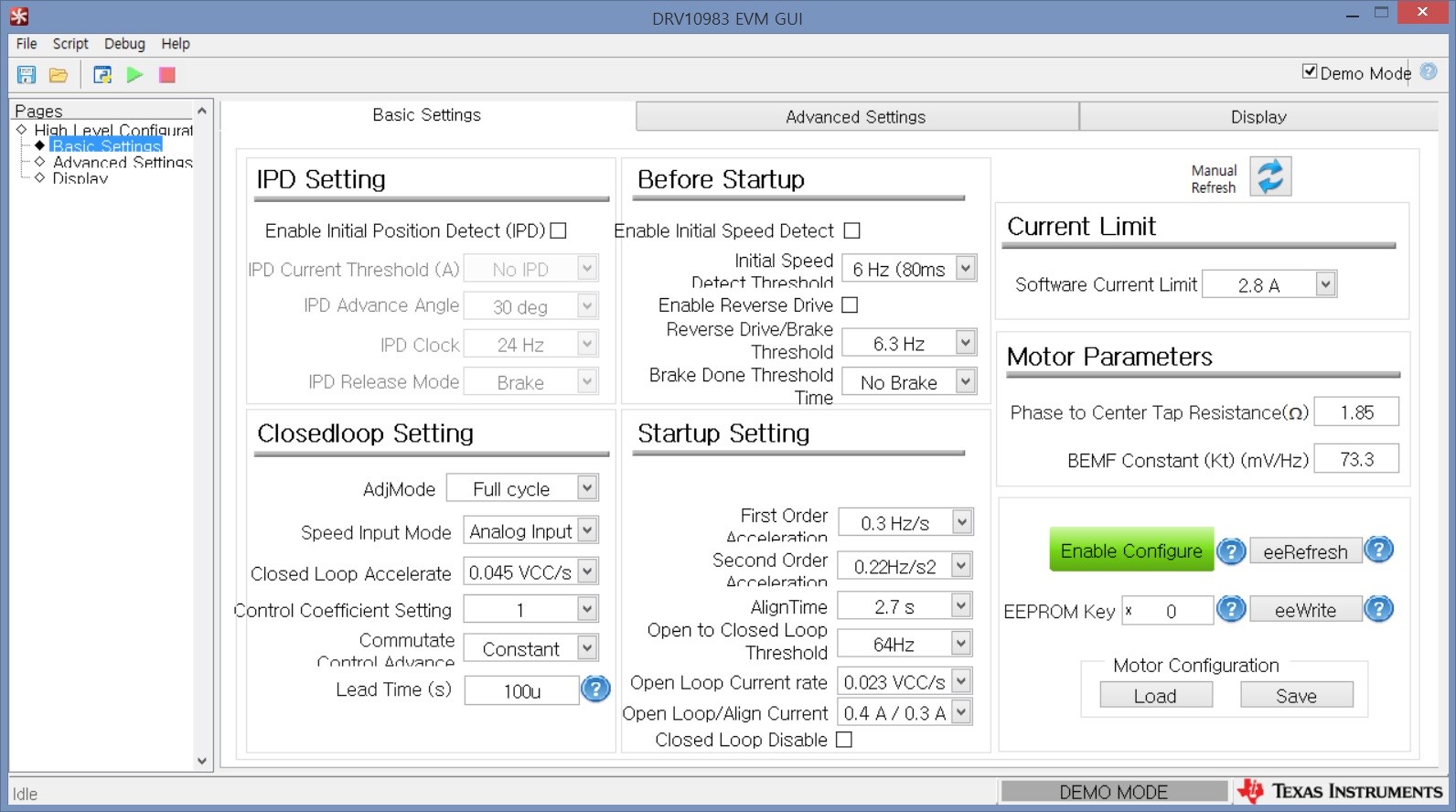This screenshot has width=1456, height=812.
Task: Click the eeWrite button
Action: (1305, 610)
